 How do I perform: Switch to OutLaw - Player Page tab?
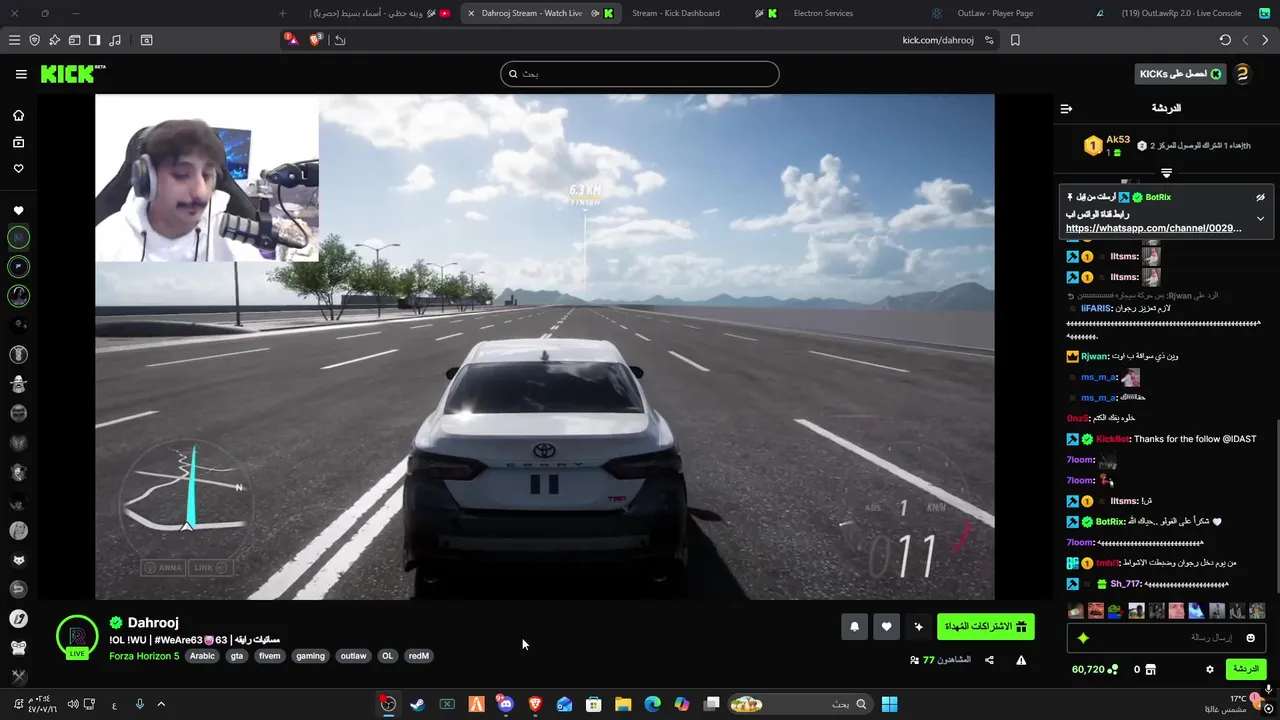tap(995, 13)
